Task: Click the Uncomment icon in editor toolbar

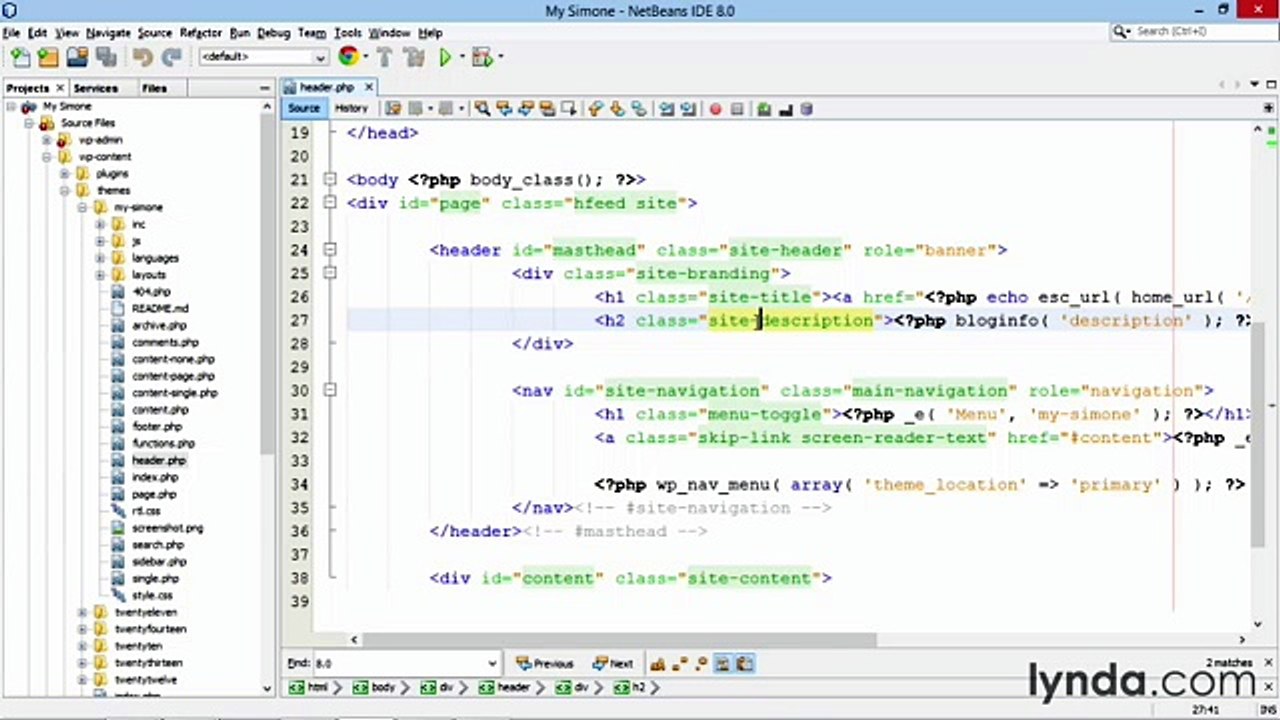Action: pyautogui.click(x=785, y=109)
